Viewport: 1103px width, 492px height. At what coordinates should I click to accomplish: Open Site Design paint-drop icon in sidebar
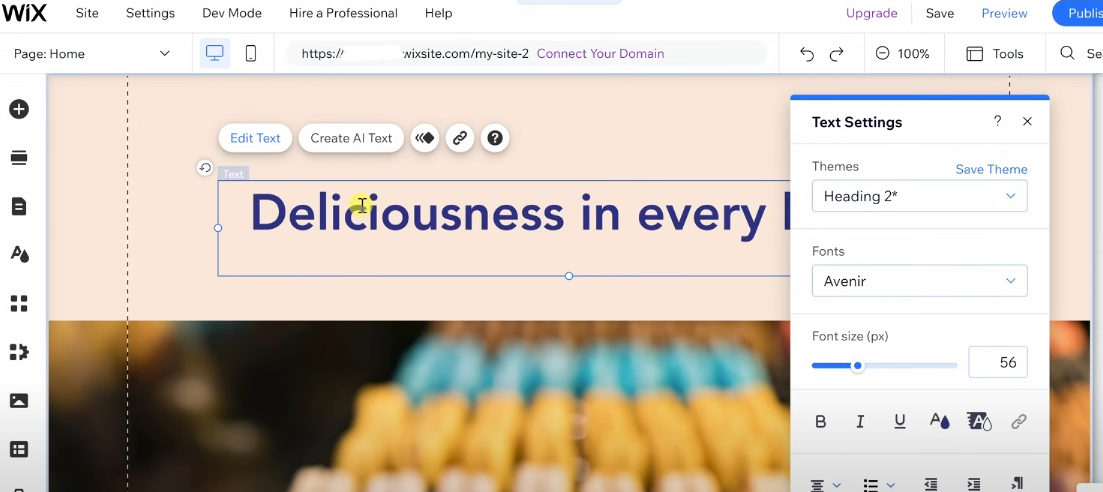[x=19, y=254]
